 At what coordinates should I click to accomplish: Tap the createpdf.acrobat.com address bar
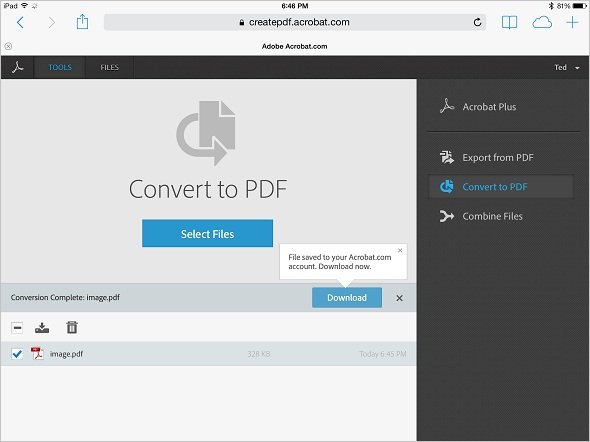(x=295, y=22)
